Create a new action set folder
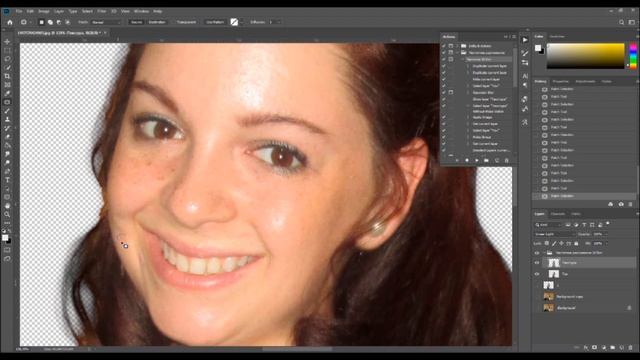The image size is (640, 360). click(x=487, y=160)
